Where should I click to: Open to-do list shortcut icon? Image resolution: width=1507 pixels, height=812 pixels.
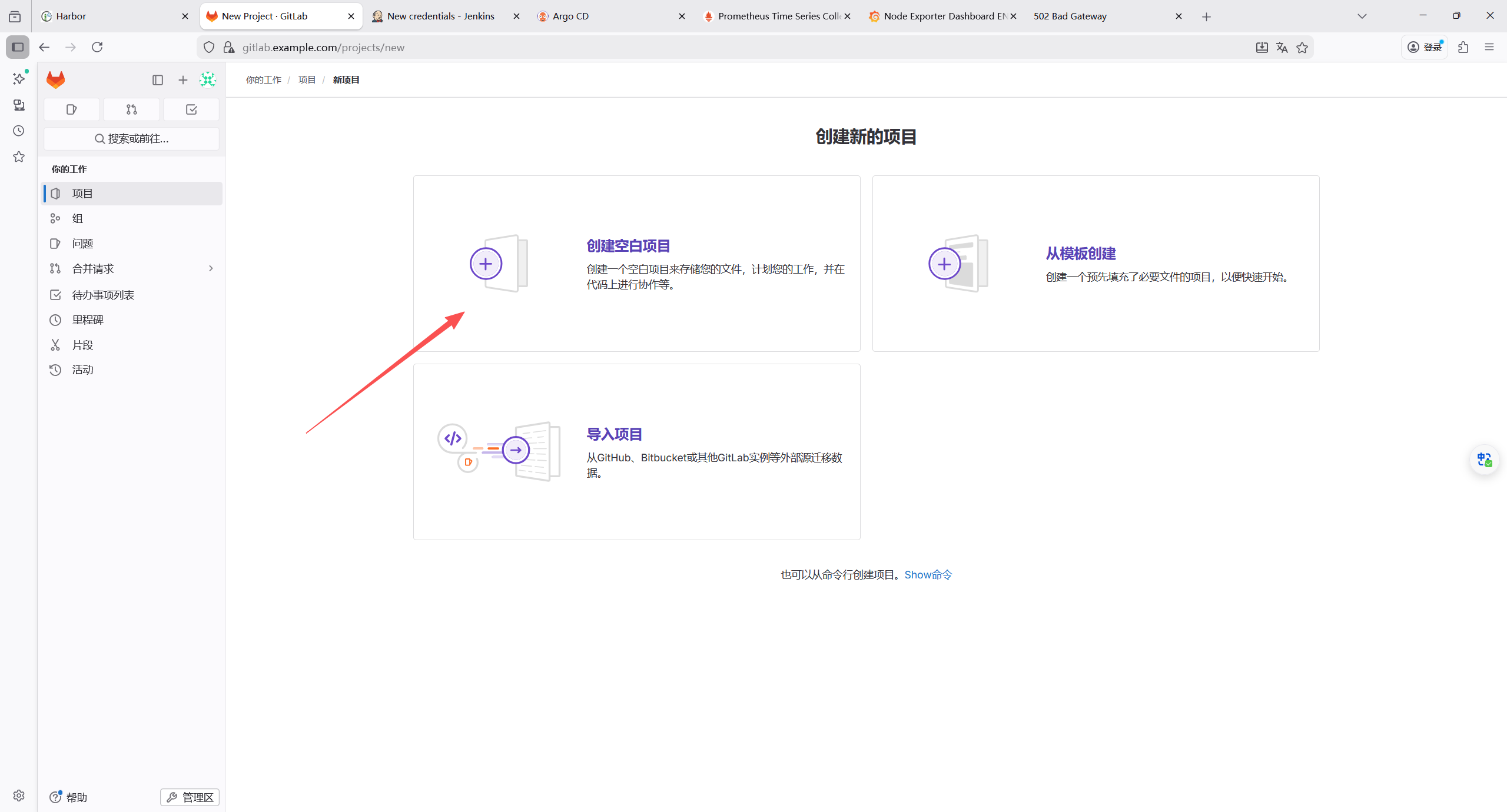point(191,109)
